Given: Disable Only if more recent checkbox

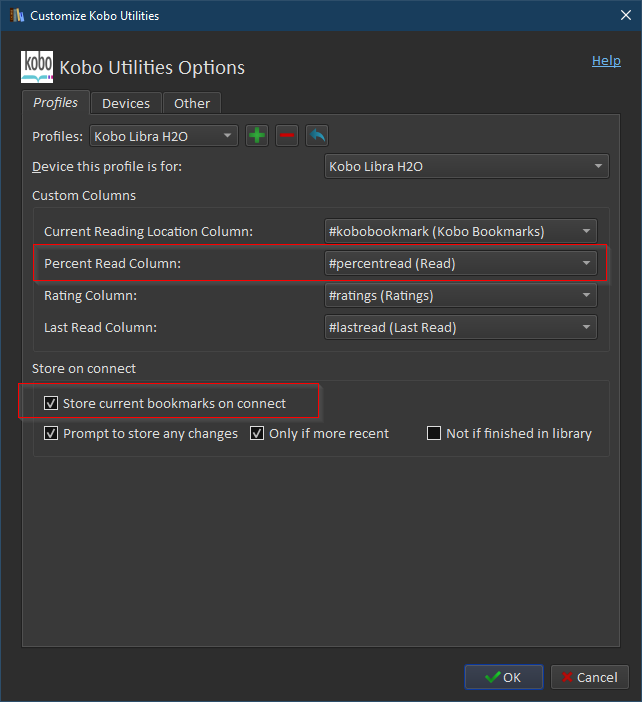Looking at the screenshot, I should (257, 433).
